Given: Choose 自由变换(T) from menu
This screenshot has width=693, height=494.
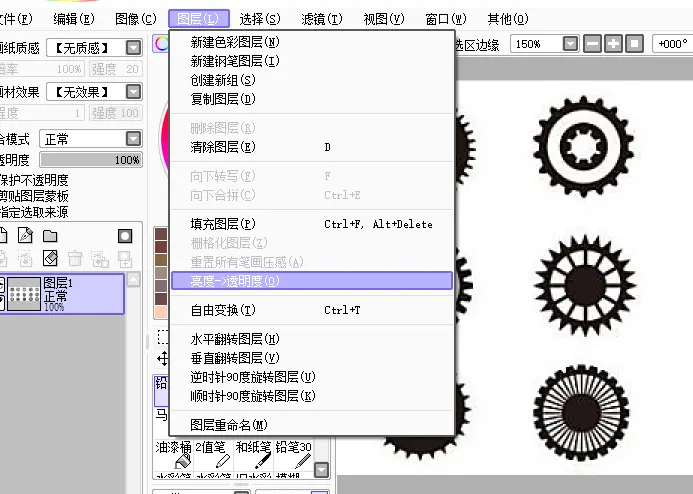Looking at the screenshot, I should [312, 310].
